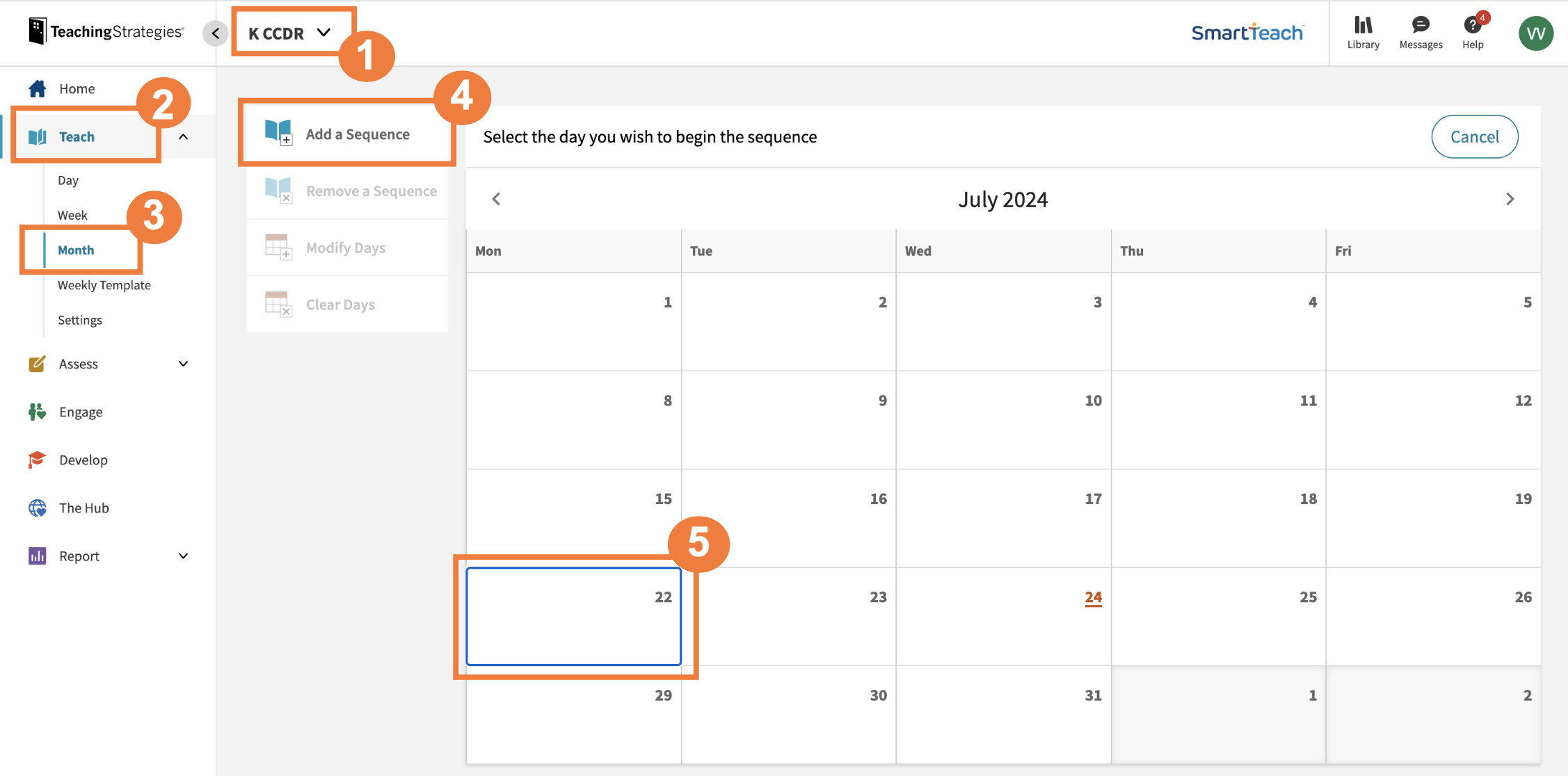Screen dimensions: 1568x776
Task: Select the Week view under Teach
Action: 72,215
